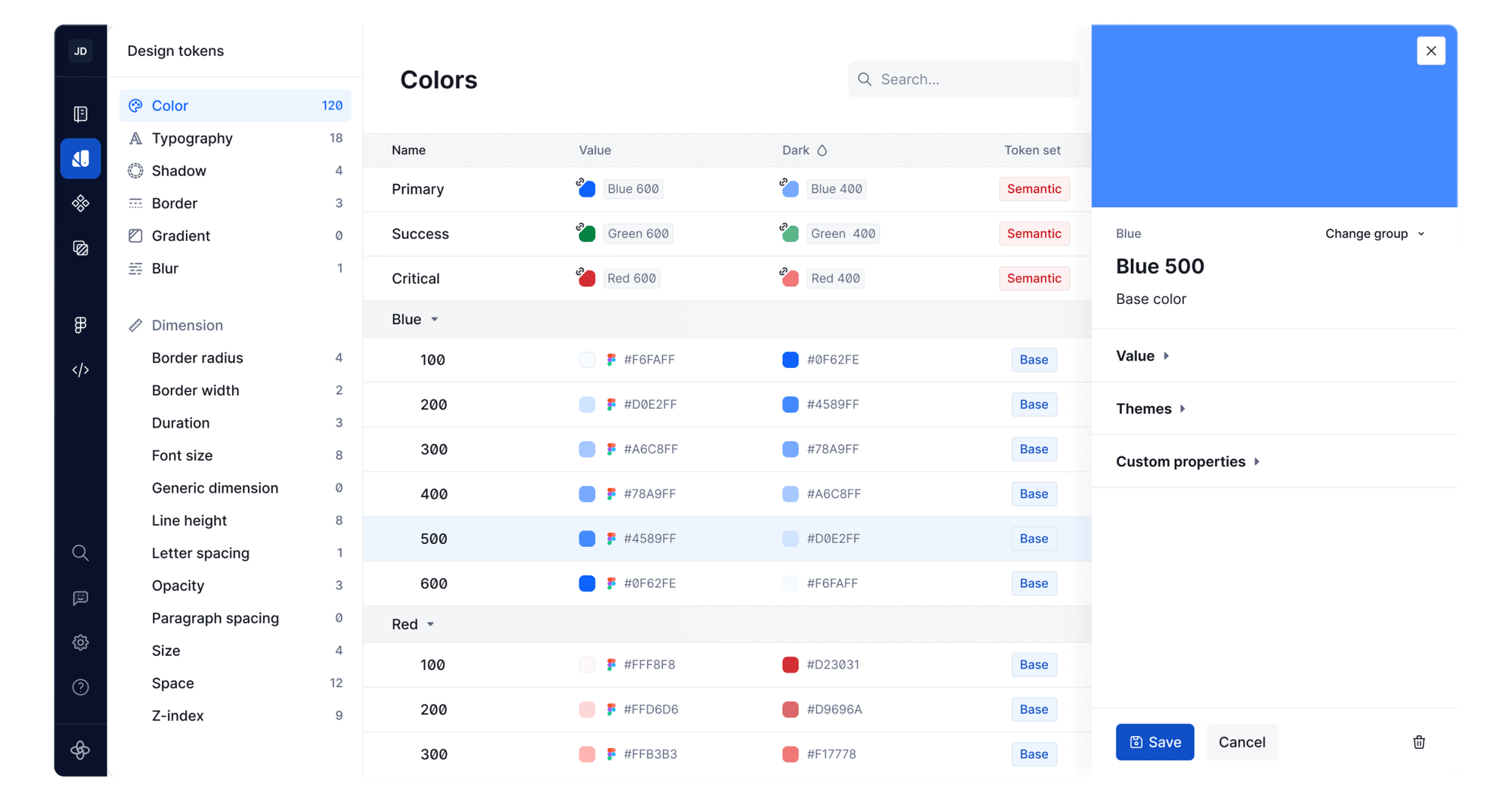Select the Shadow token category
Viewport: 1512px width, 801px height.
235,171
